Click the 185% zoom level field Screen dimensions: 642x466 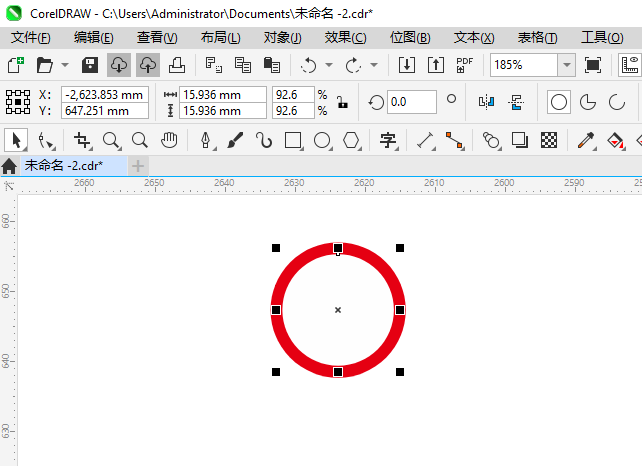pyautogui.click(x=524, y=65)
